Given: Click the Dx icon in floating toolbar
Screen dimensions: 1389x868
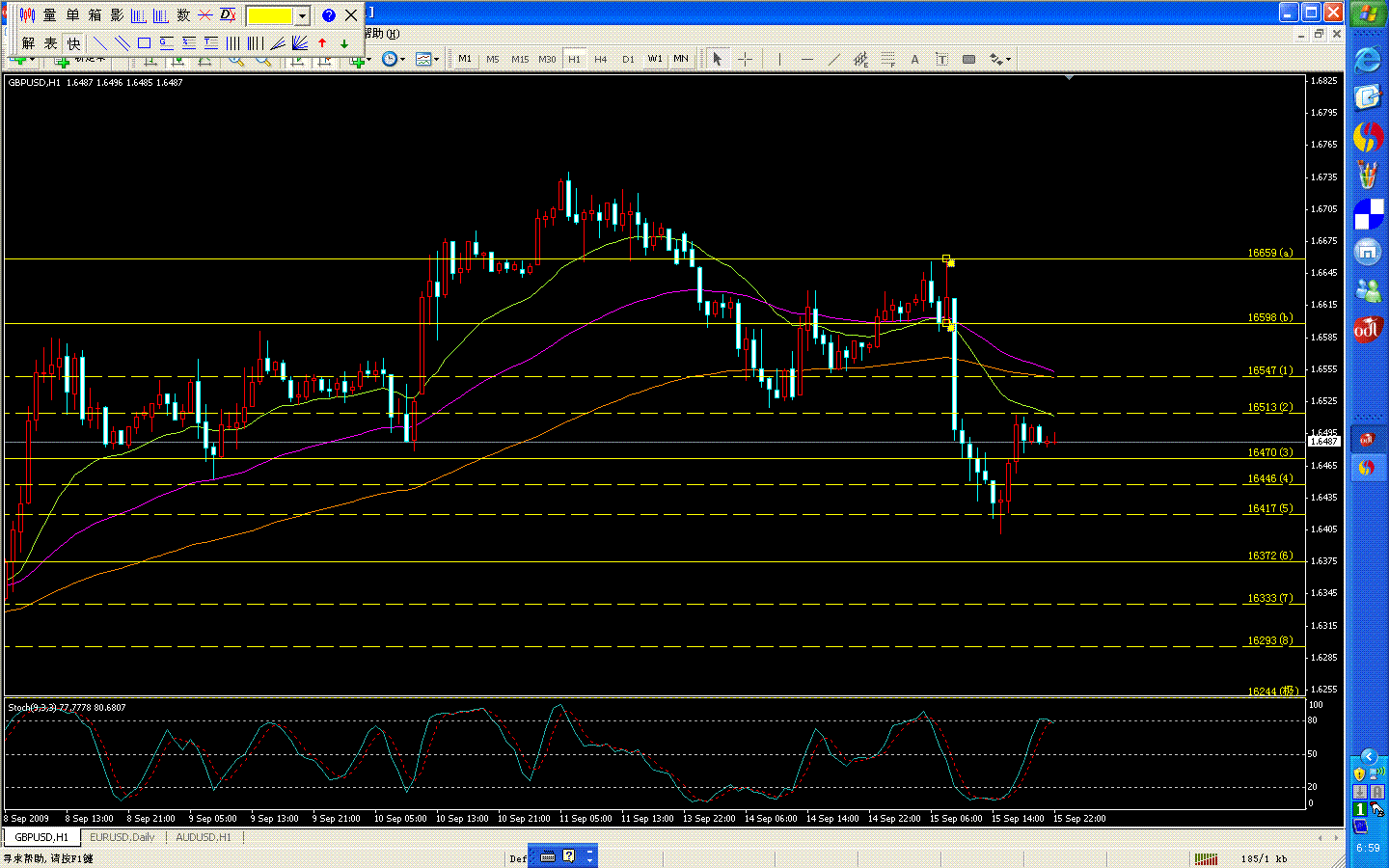Looking at the screenshot, I should pos(228,15).
